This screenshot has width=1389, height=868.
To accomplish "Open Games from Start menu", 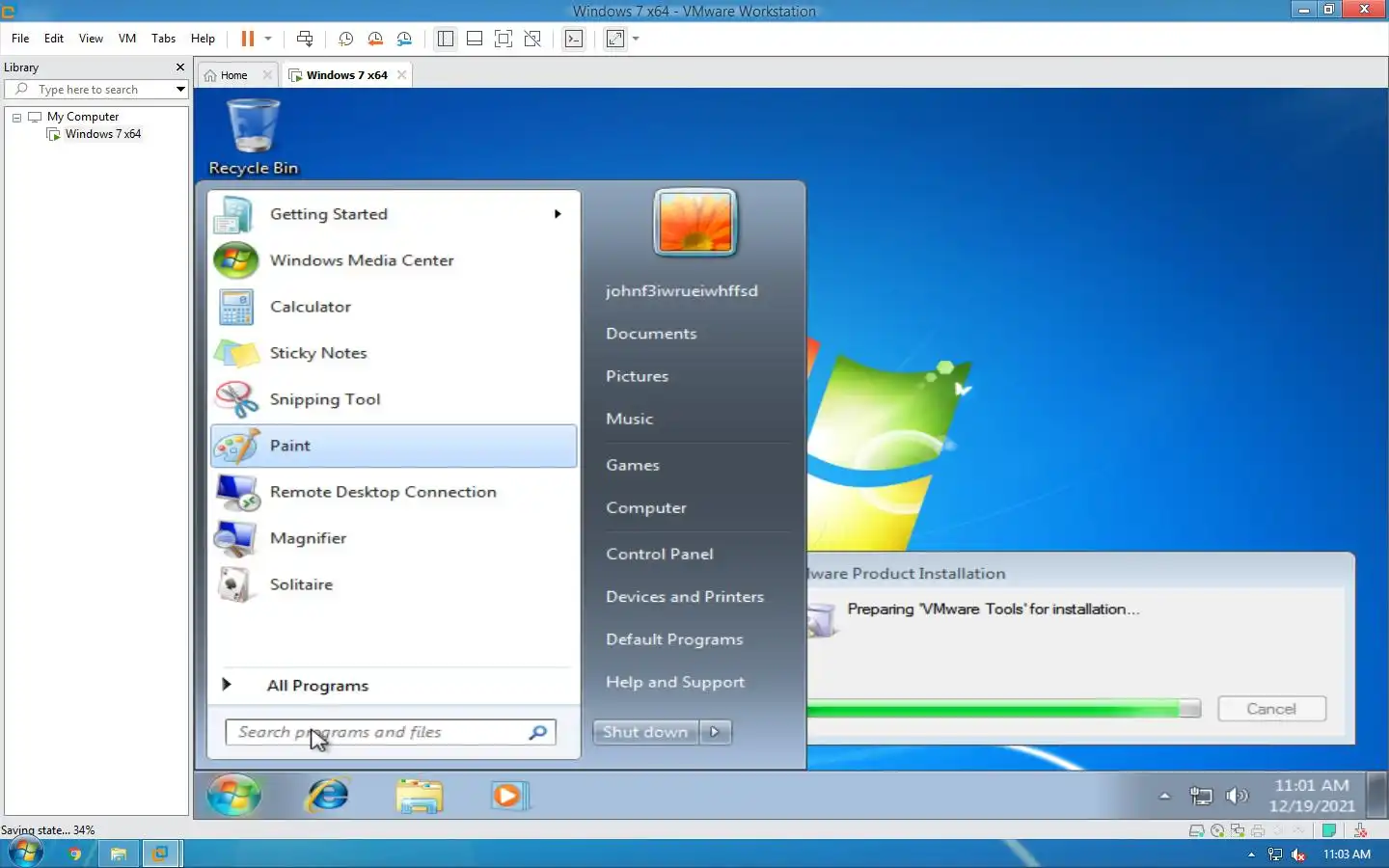I will (x=633, y=465).
